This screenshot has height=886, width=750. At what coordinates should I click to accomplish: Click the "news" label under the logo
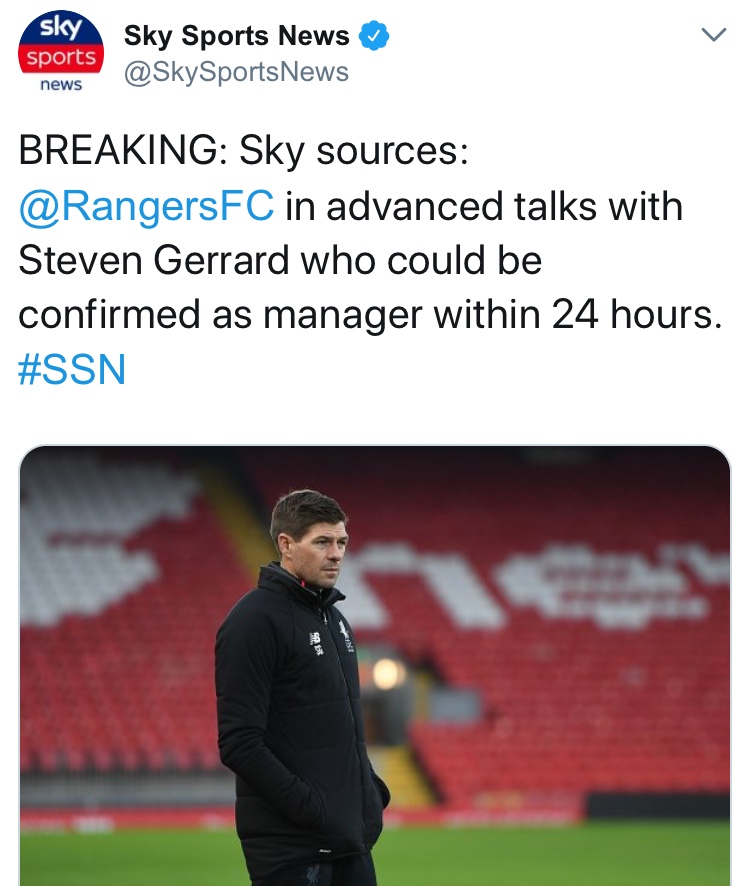pos(61,85)
